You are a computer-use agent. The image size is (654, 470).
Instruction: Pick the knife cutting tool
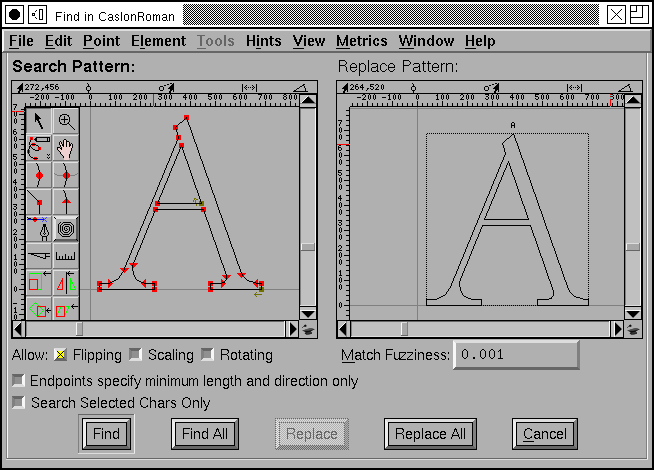(39, 258)
